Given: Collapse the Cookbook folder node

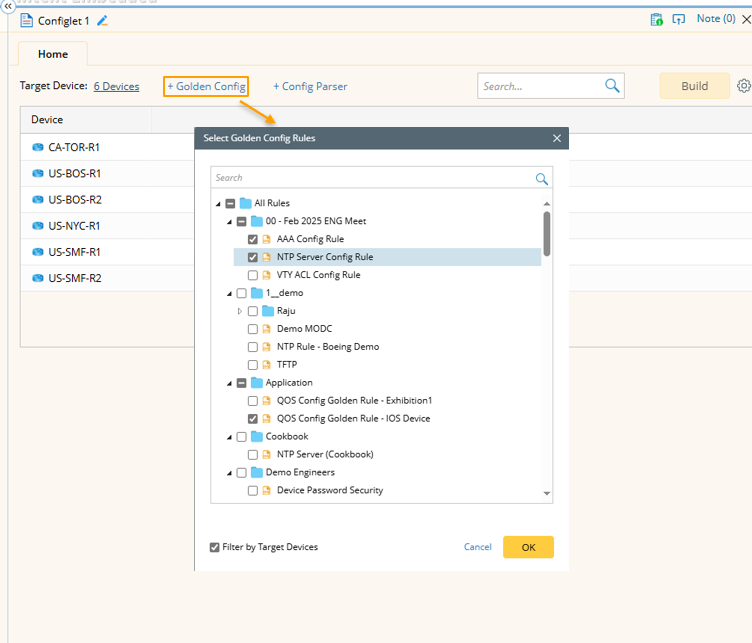Looking at the screenshot, I should pos(229,437).
